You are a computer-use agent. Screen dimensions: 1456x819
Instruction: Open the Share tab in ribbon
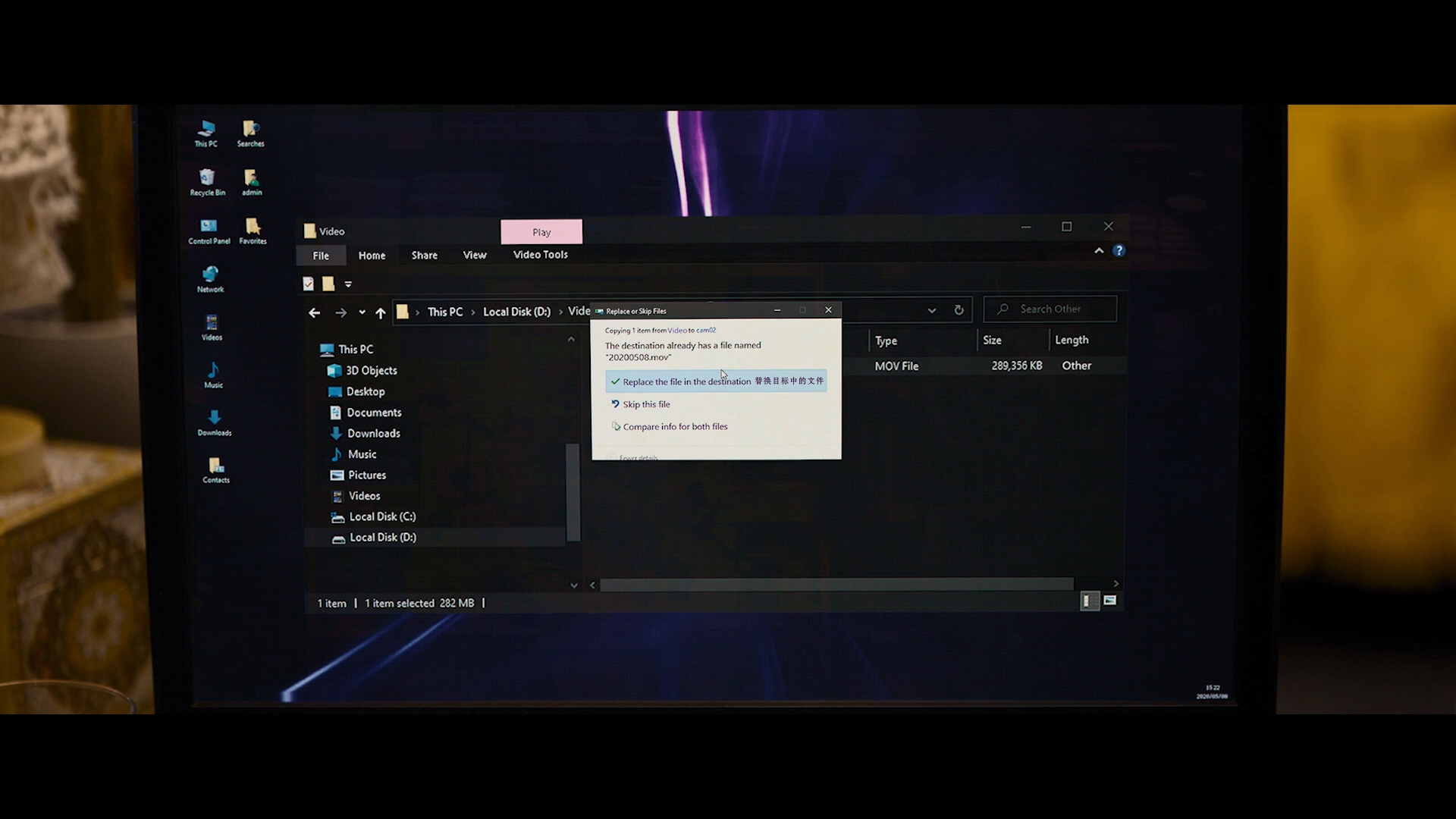pos(424,254)
